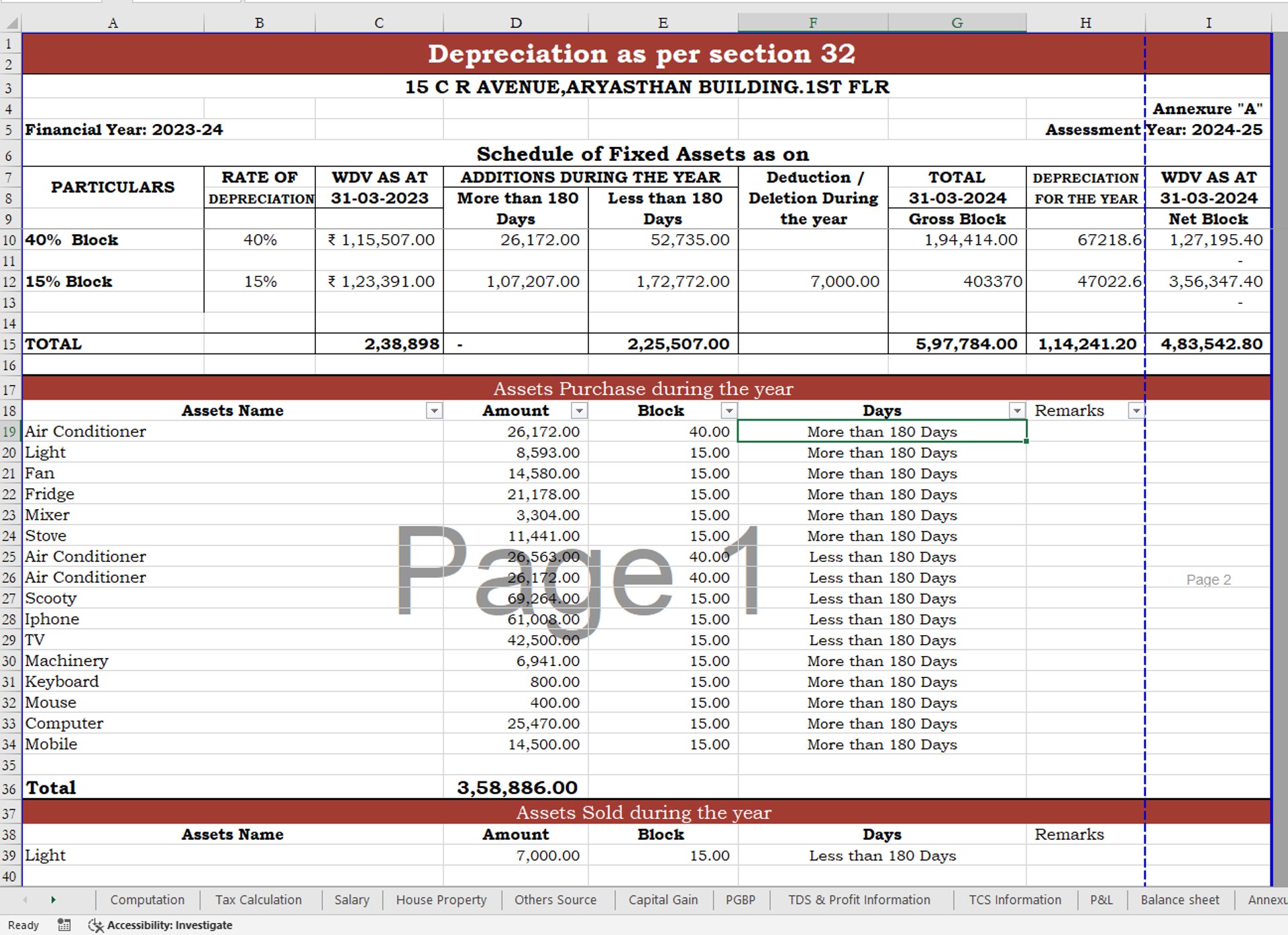Click the Accessibility Investigate icon
The height and width of the screenshot is (935, 1288).
pos(96,925)
